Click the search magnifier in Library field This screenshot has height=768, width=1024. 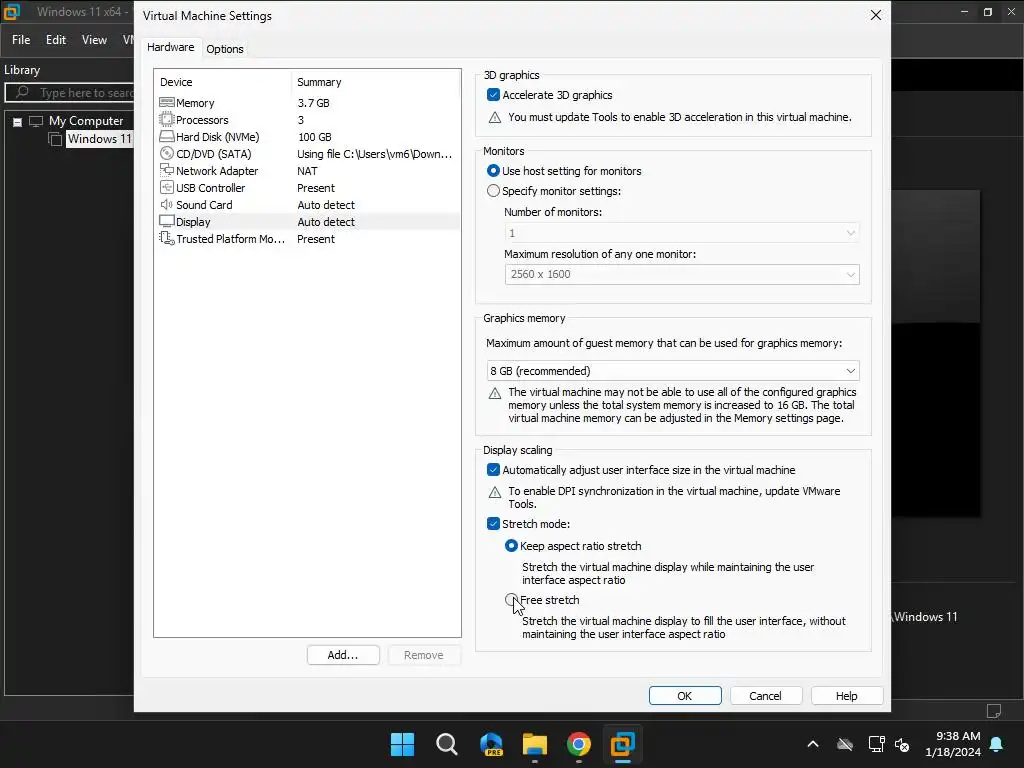pyautogui.click(x=22, y=92)
